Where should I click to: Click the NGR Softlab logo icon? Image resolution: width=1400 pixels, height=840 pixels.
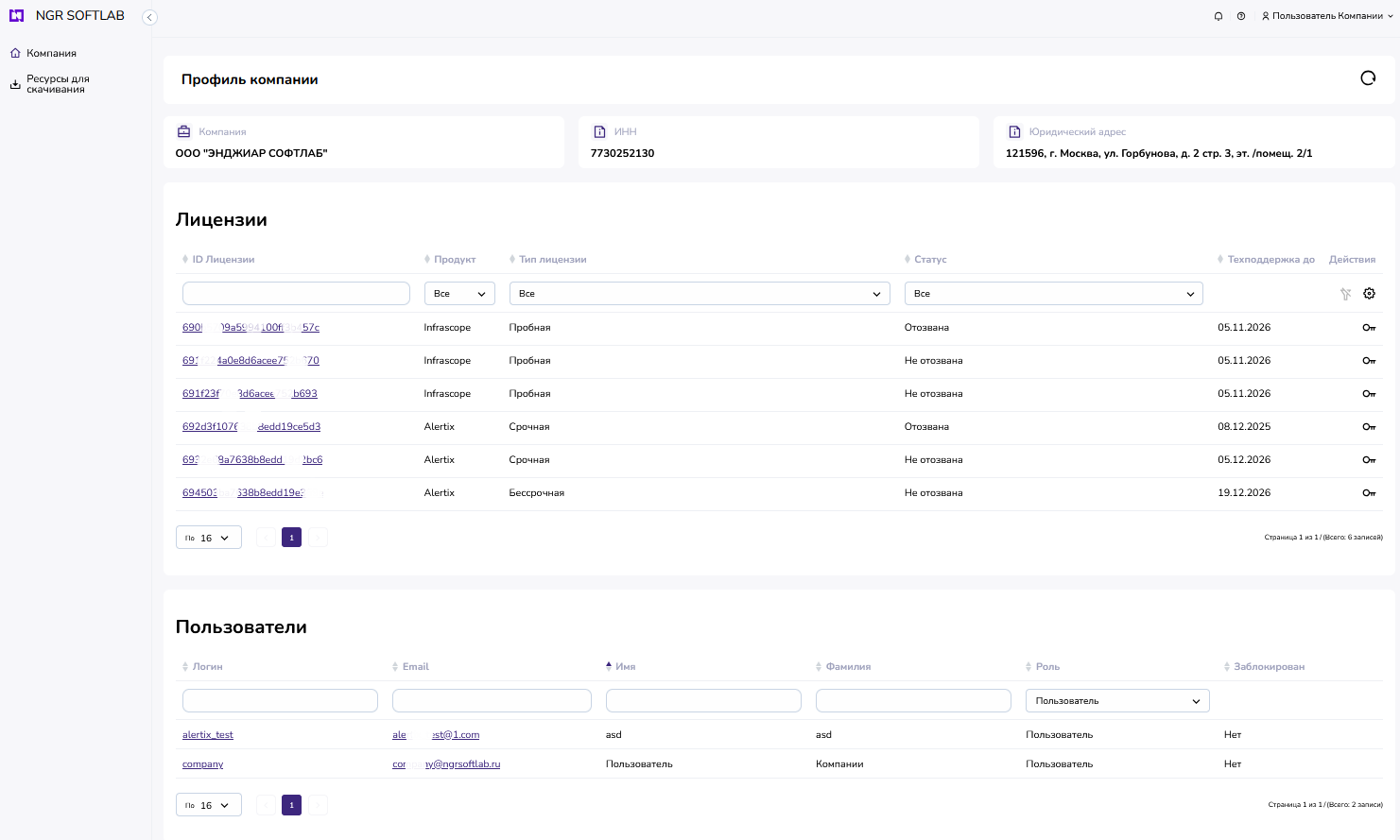click(16, 16)
